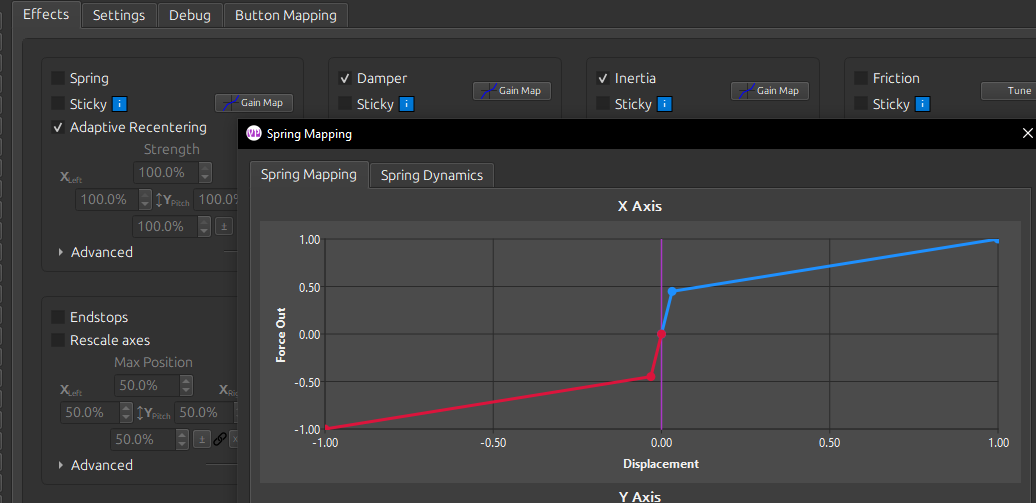Image resolution: width=1036 pixels, height=503 pixels.
Task: Decrease the left Max Position 50.0% value
Action: 126,417
